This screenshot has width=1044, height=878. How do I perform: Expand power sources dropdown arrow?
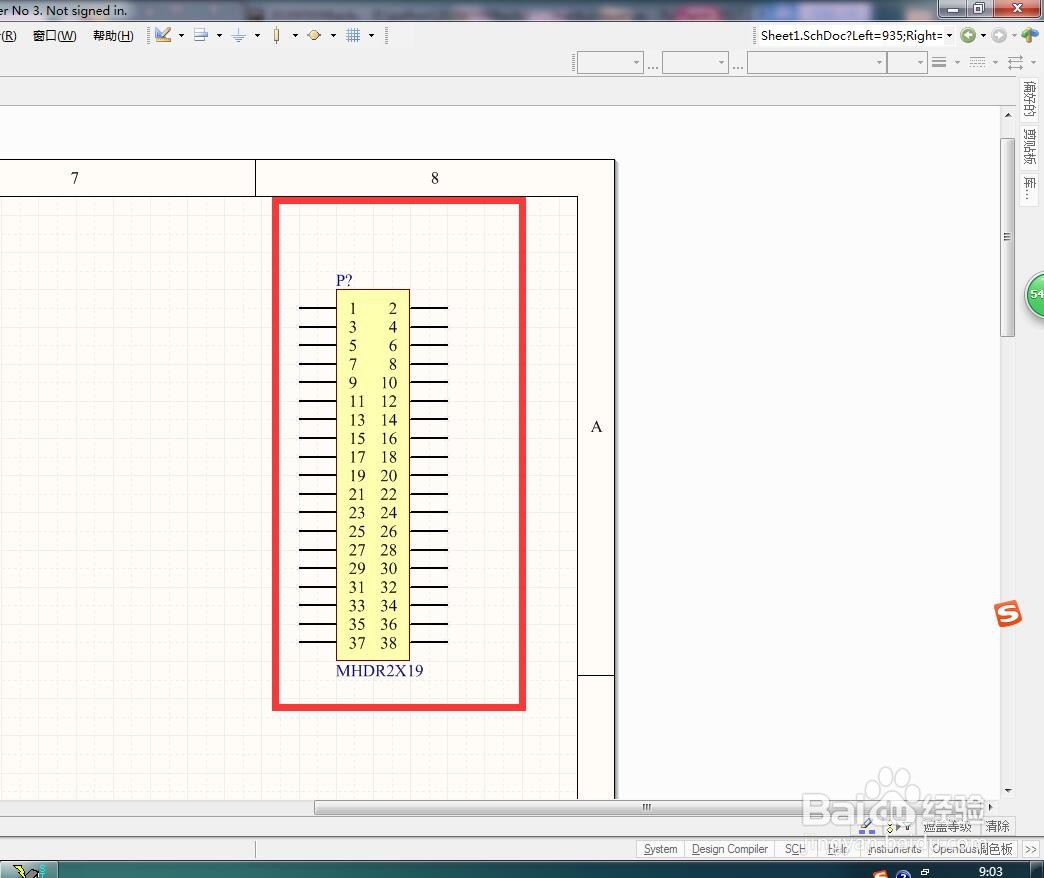(x=257, y=35)
